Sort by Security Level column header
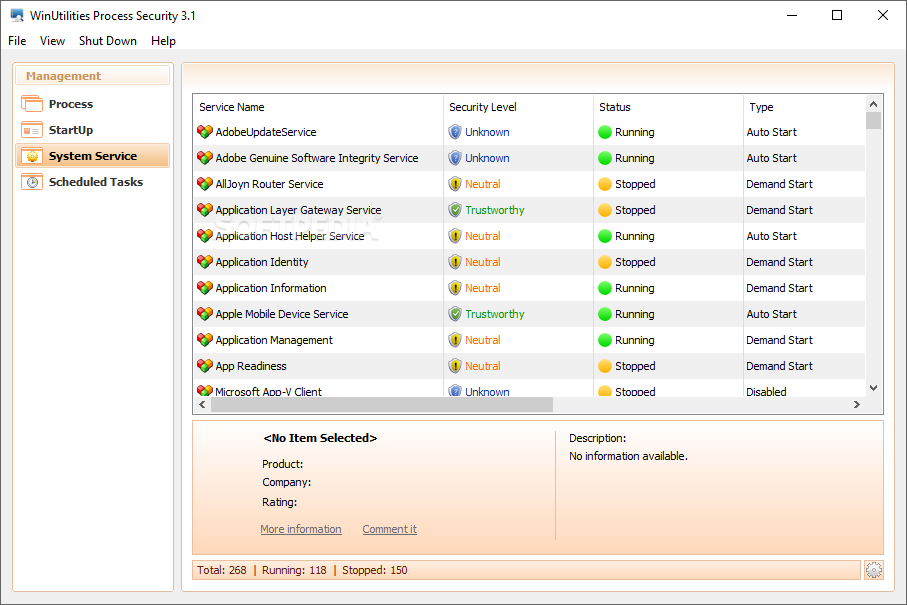Image resolution: width=907 pixels, height=605 pixels. click(518, 107)
